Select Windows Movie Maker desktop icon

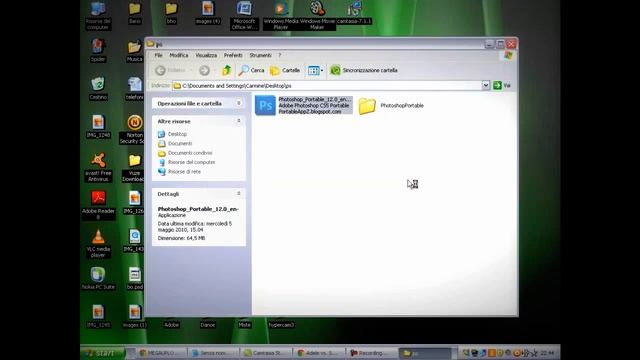click(317, 16)
